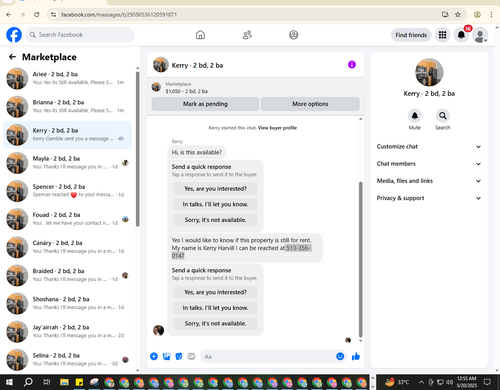
Task: Click the chat messages vertical scrollbar
Action: (x=360, y=259)
